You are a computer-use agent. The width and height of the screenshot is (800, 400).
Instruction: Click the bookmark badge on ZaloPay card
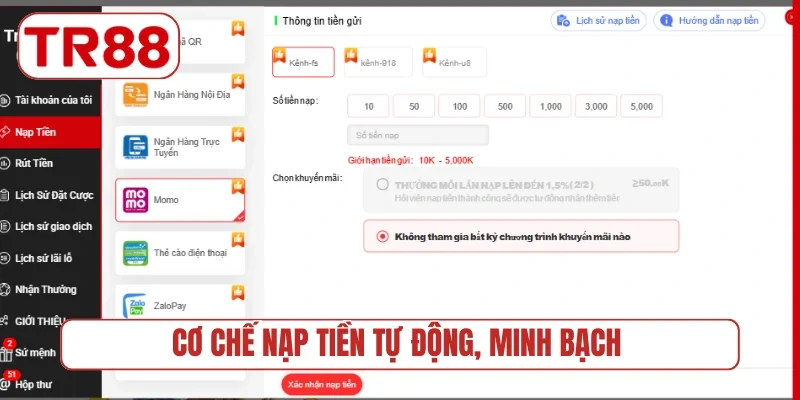(238, 292)
